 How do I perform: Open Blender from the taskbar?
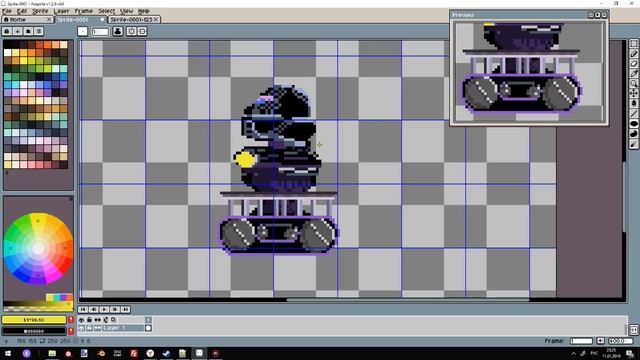(101, 353)
